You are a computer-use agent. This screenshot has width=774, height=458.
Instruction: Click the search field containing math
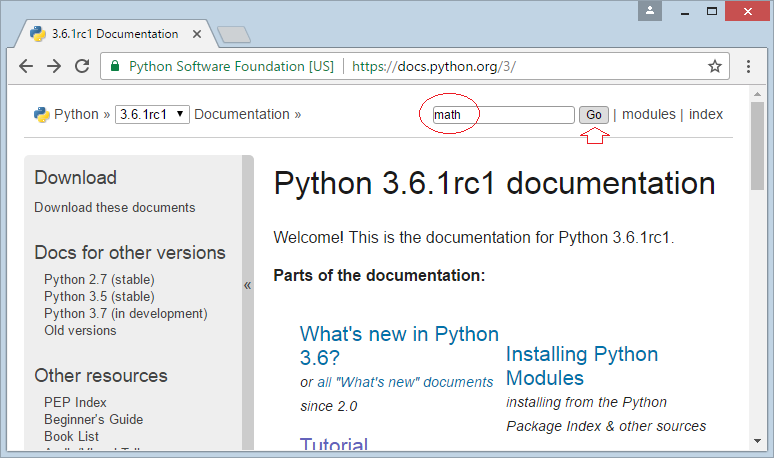503,115
